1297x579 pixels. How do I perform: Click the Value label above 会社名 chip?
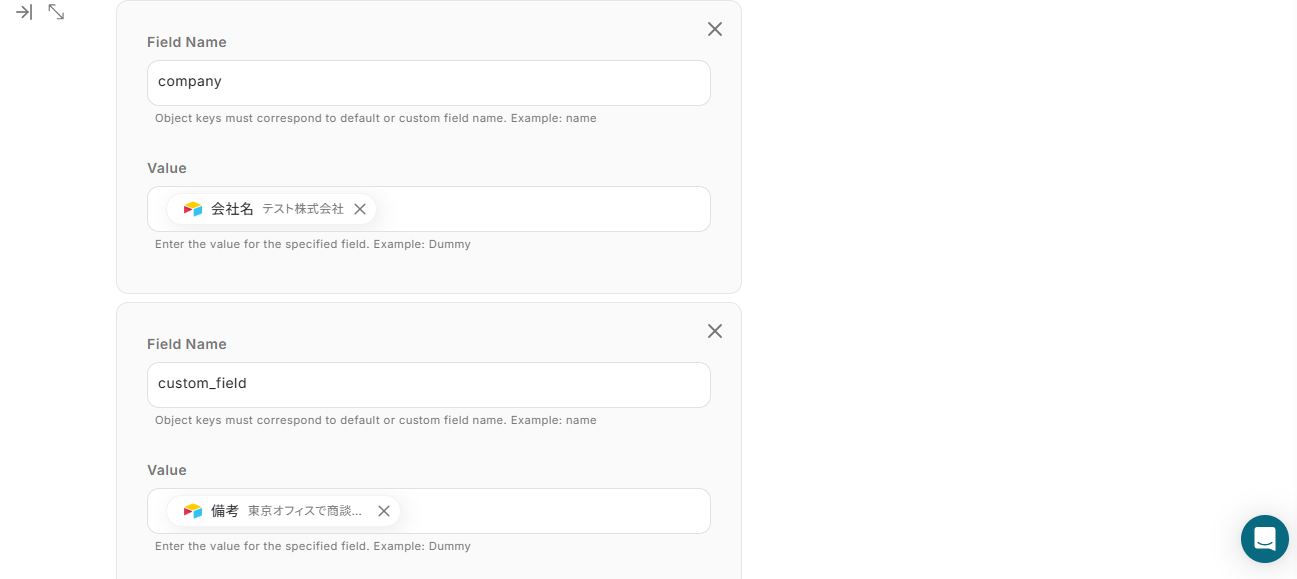pos(167,168)
